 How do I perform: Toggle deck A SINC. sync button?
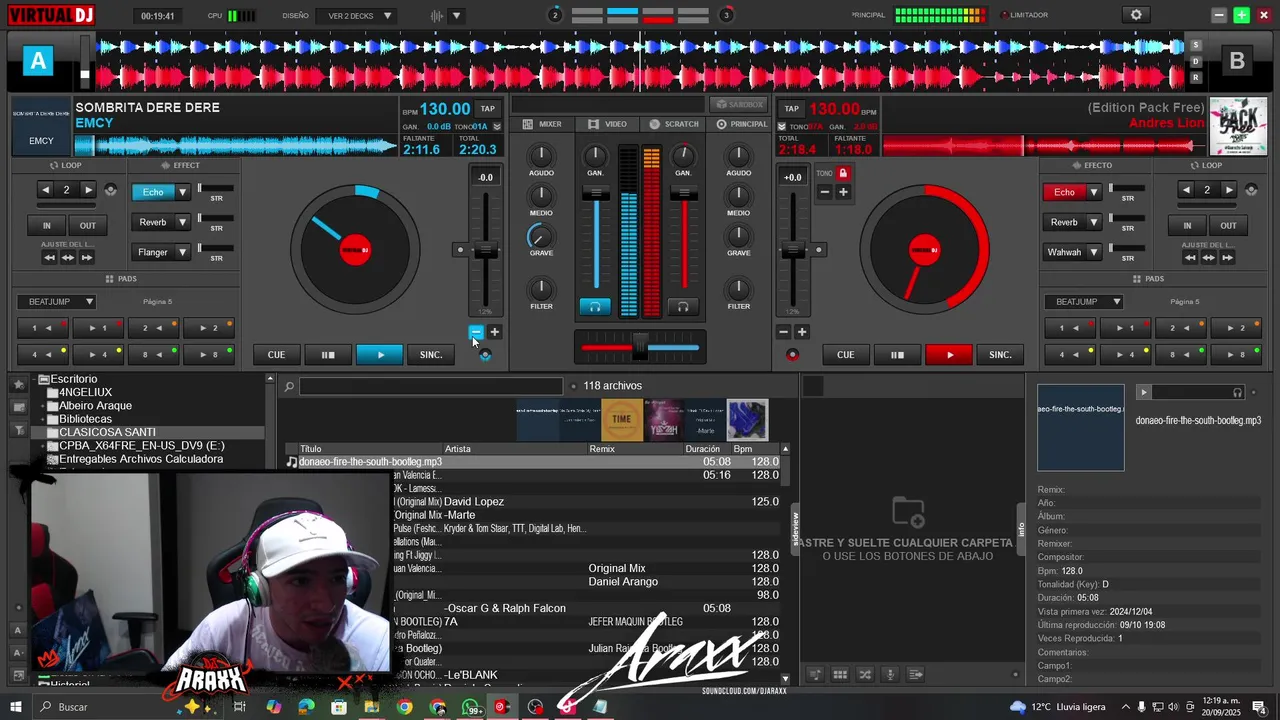coord(431,354)
